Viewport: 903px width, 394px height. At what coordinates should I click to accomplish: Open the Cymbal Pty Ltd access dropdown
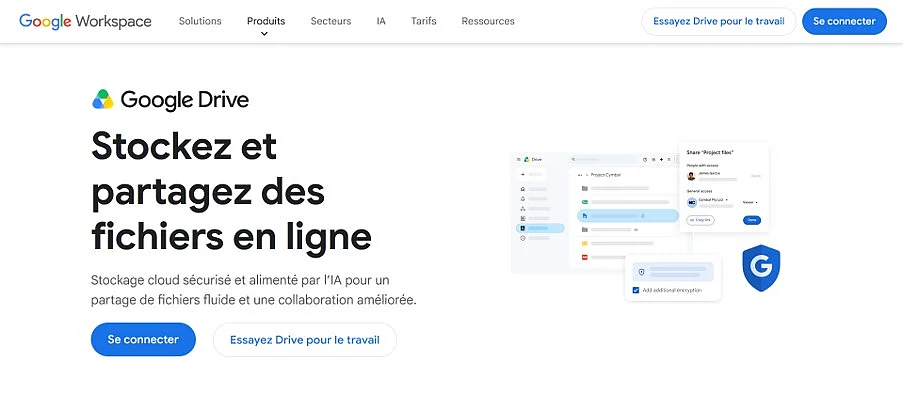[x=714, y=199]
